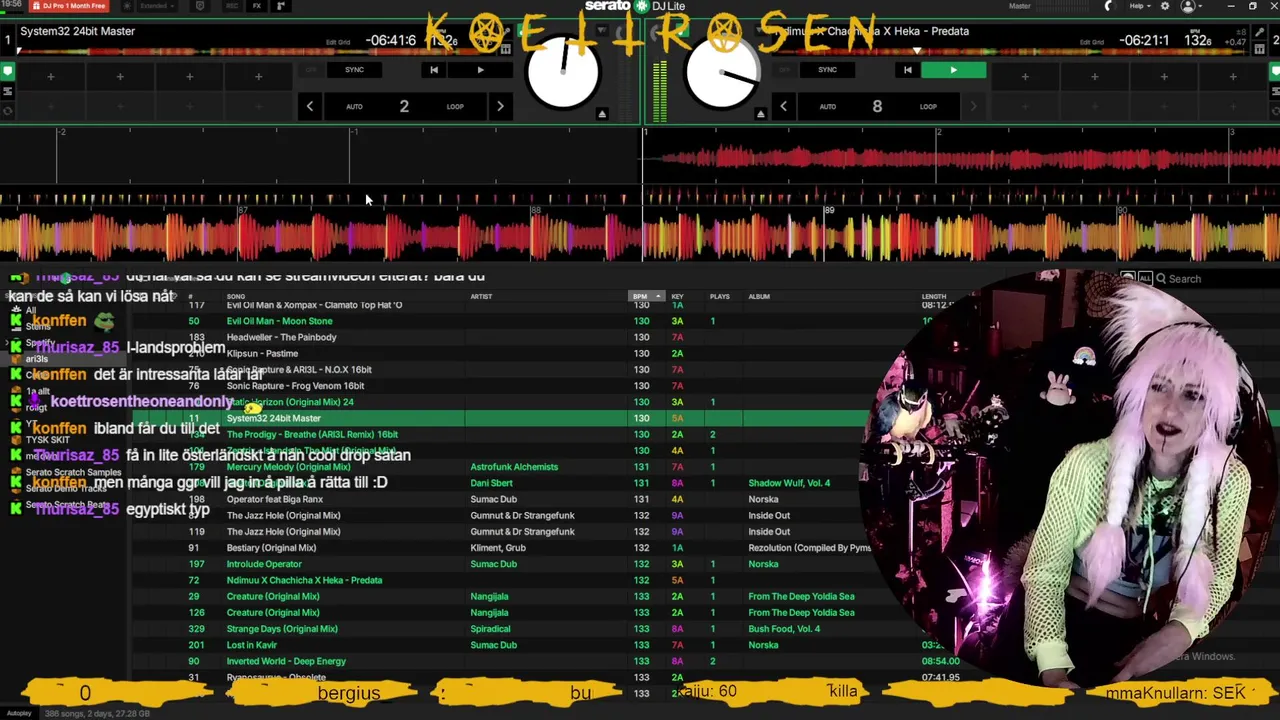Screen dimensions: 1280x720
Task: Sort library by KEY column
Action: (677, 296)
